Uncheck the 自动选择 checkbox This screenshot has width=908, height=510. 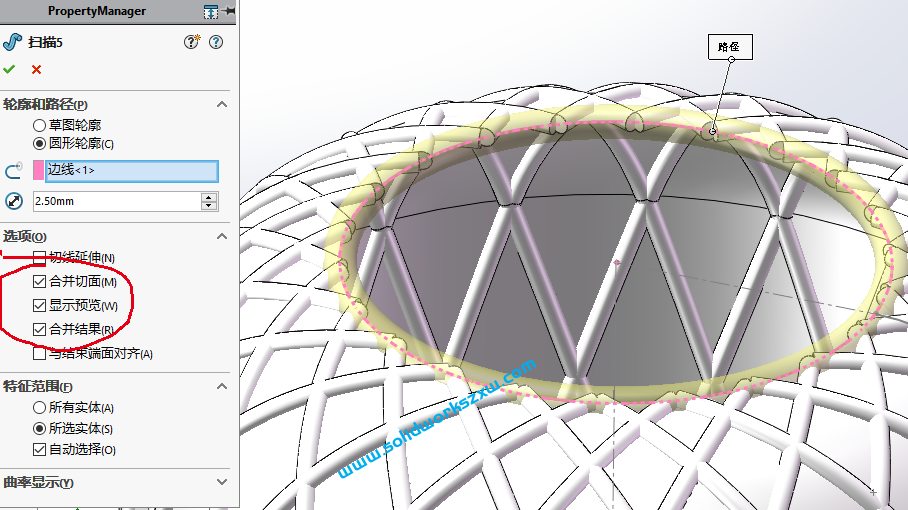click(39, 449)
